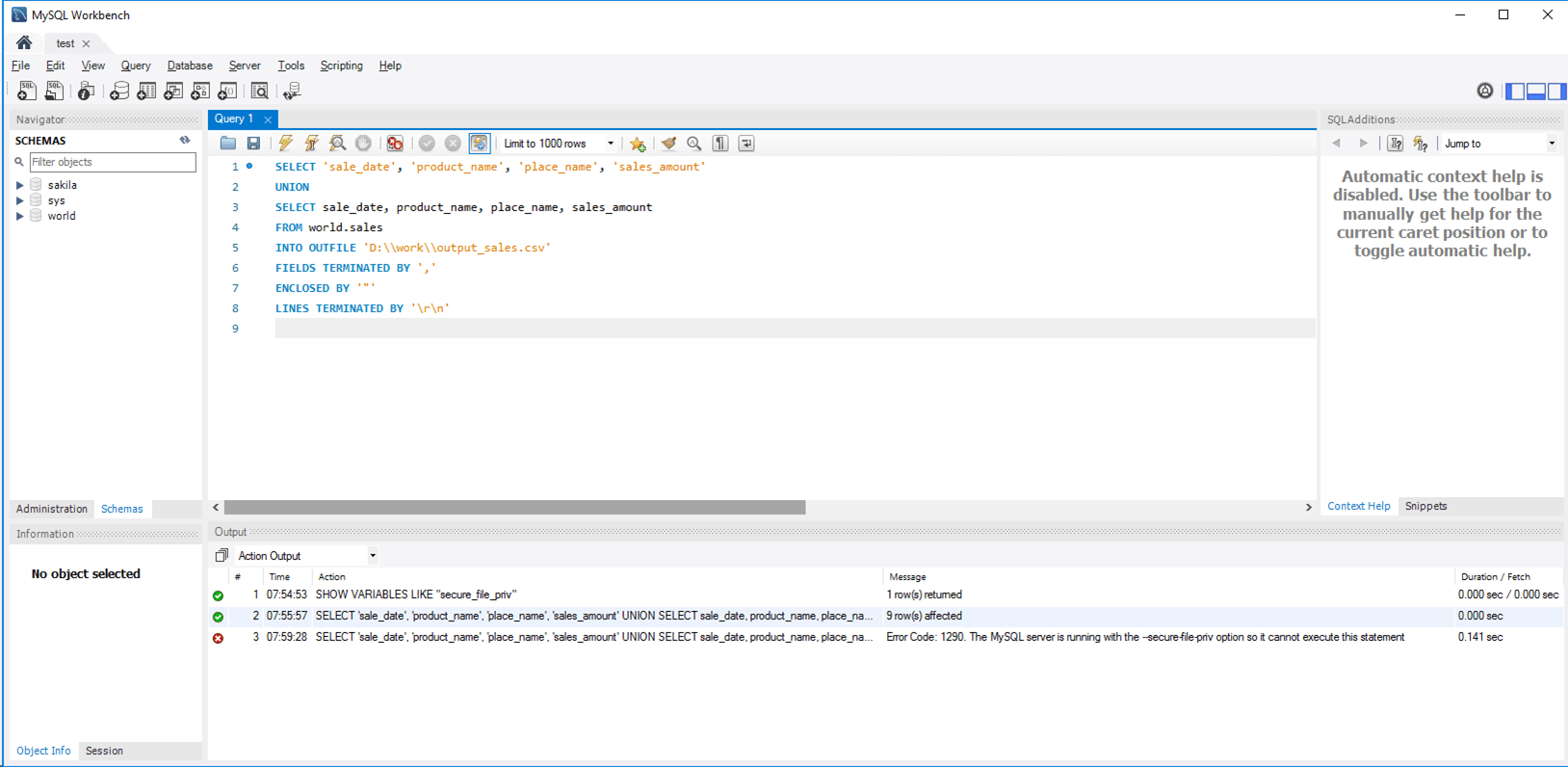The width and height of the screenshot is (1568, 767).
Task: Toggle invisible characters pilcrow icon
Action: (720, 144)
